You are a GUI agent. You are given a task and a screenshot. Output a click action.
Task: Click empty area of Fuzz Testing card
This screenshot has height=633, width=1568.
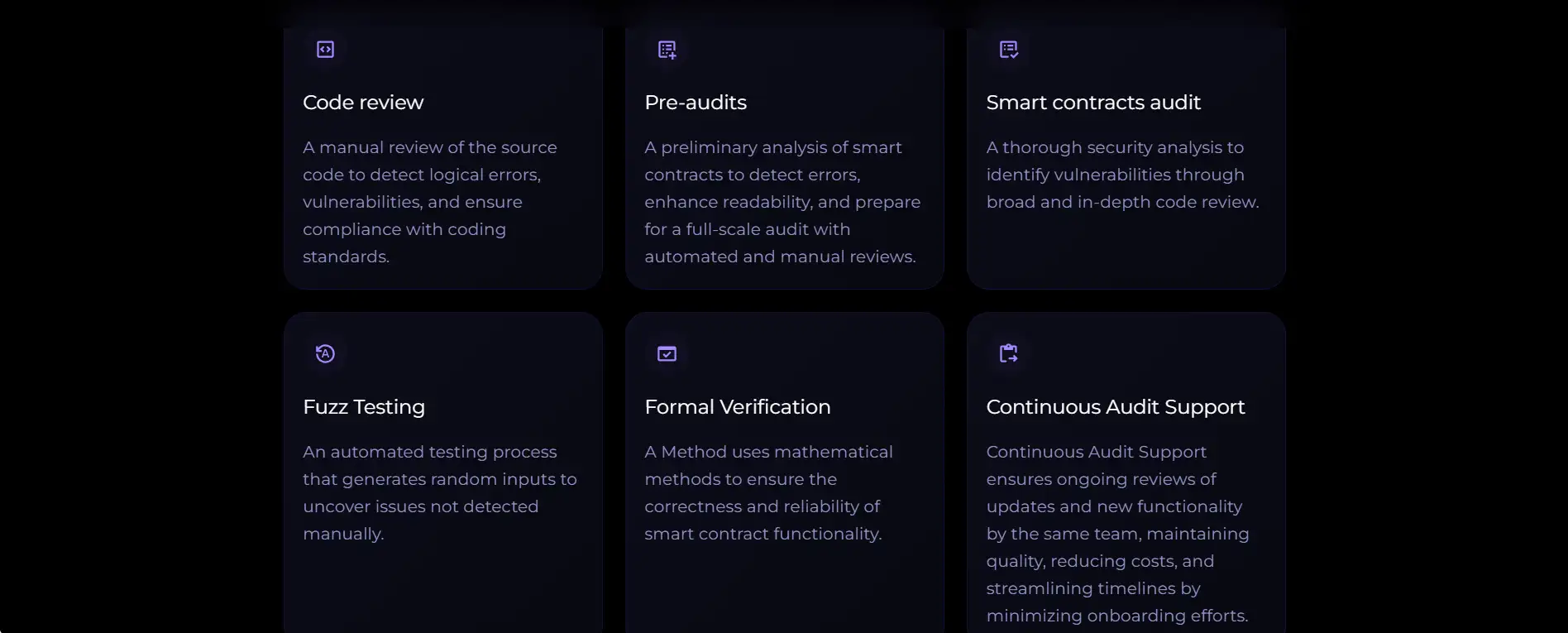click(442, 592)
